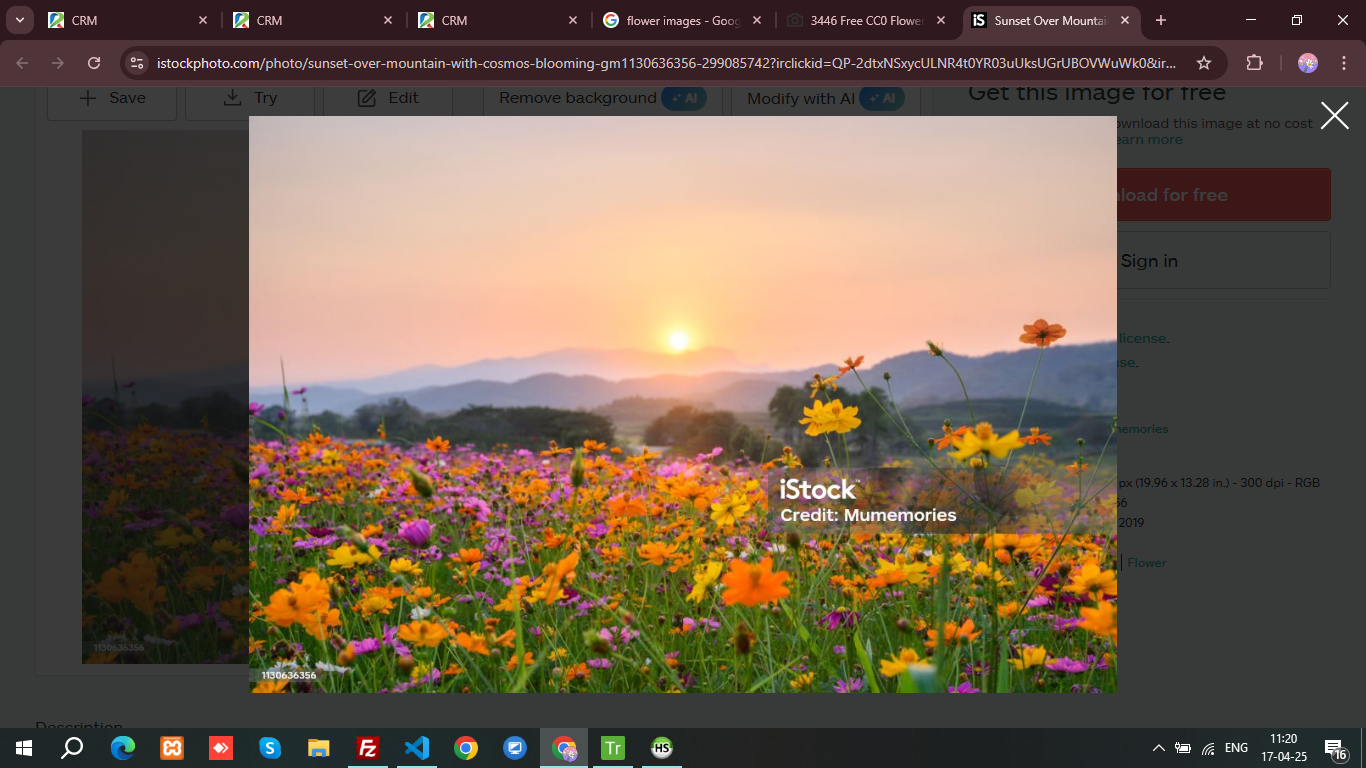Close the third CRM tab
This screenshot has height=768, width=1366.
572,20
